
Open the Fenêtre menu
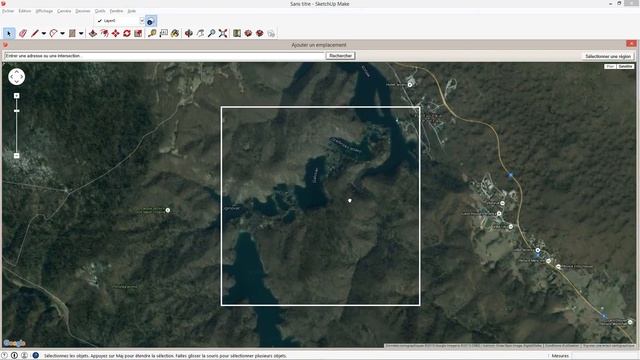tap(116, 11)
